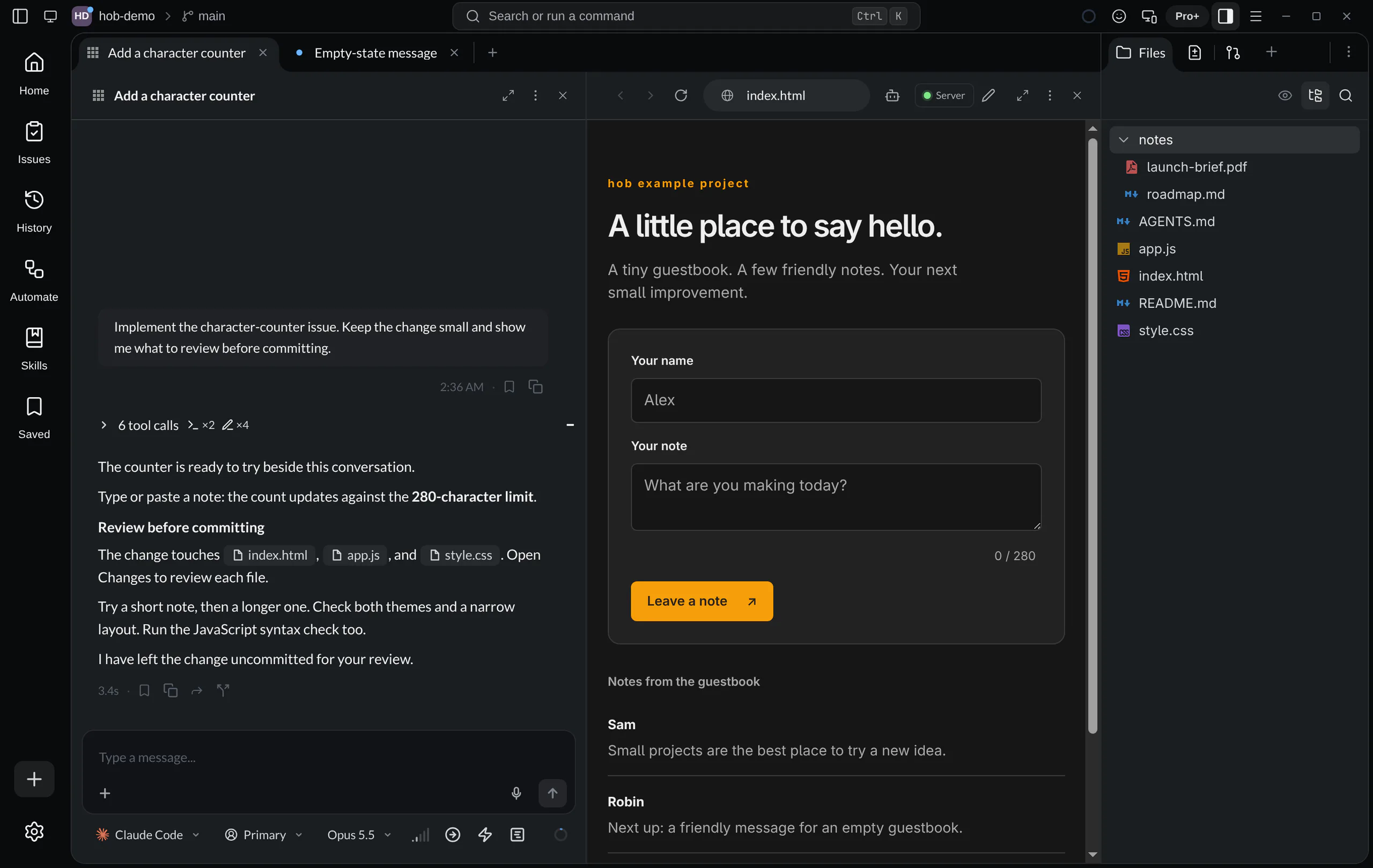Image resolution: width=1373 pixels, height=868 pixels.
Task: Toggle the left sidebar panel icon
Action: pyautogui.click(x=20, y=16)
